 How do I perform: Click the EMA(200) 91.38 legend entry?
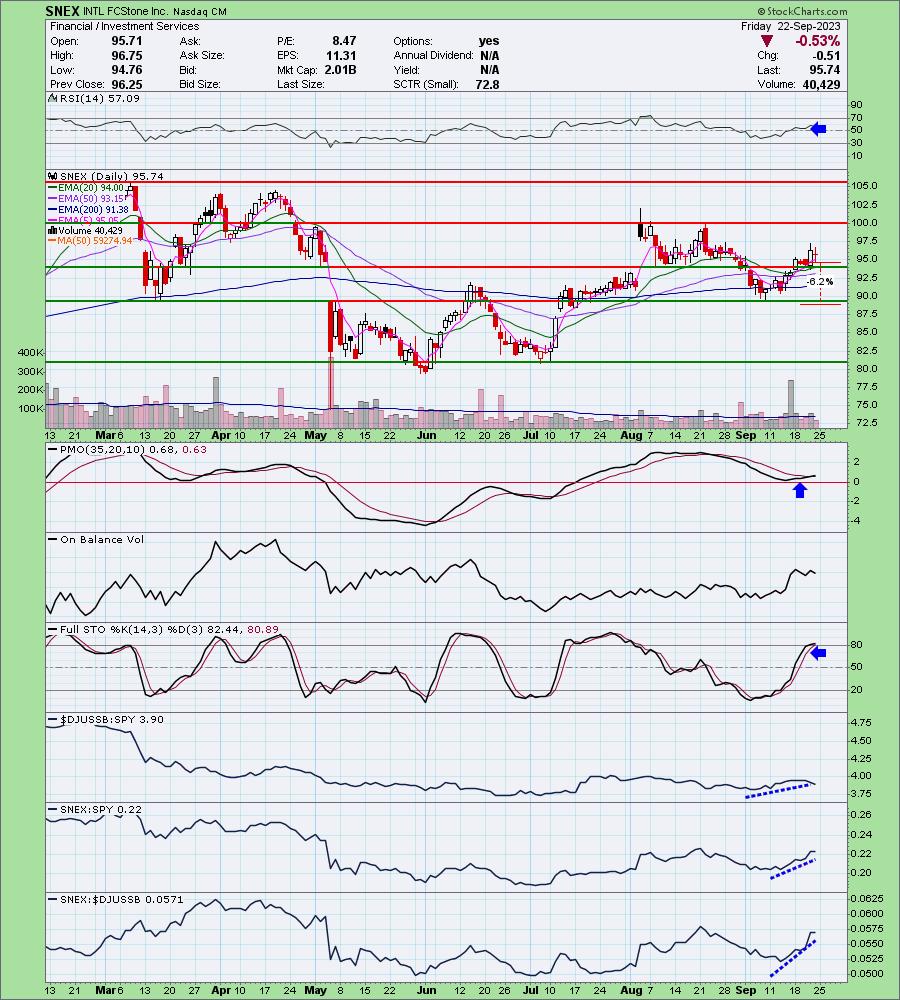88,209
